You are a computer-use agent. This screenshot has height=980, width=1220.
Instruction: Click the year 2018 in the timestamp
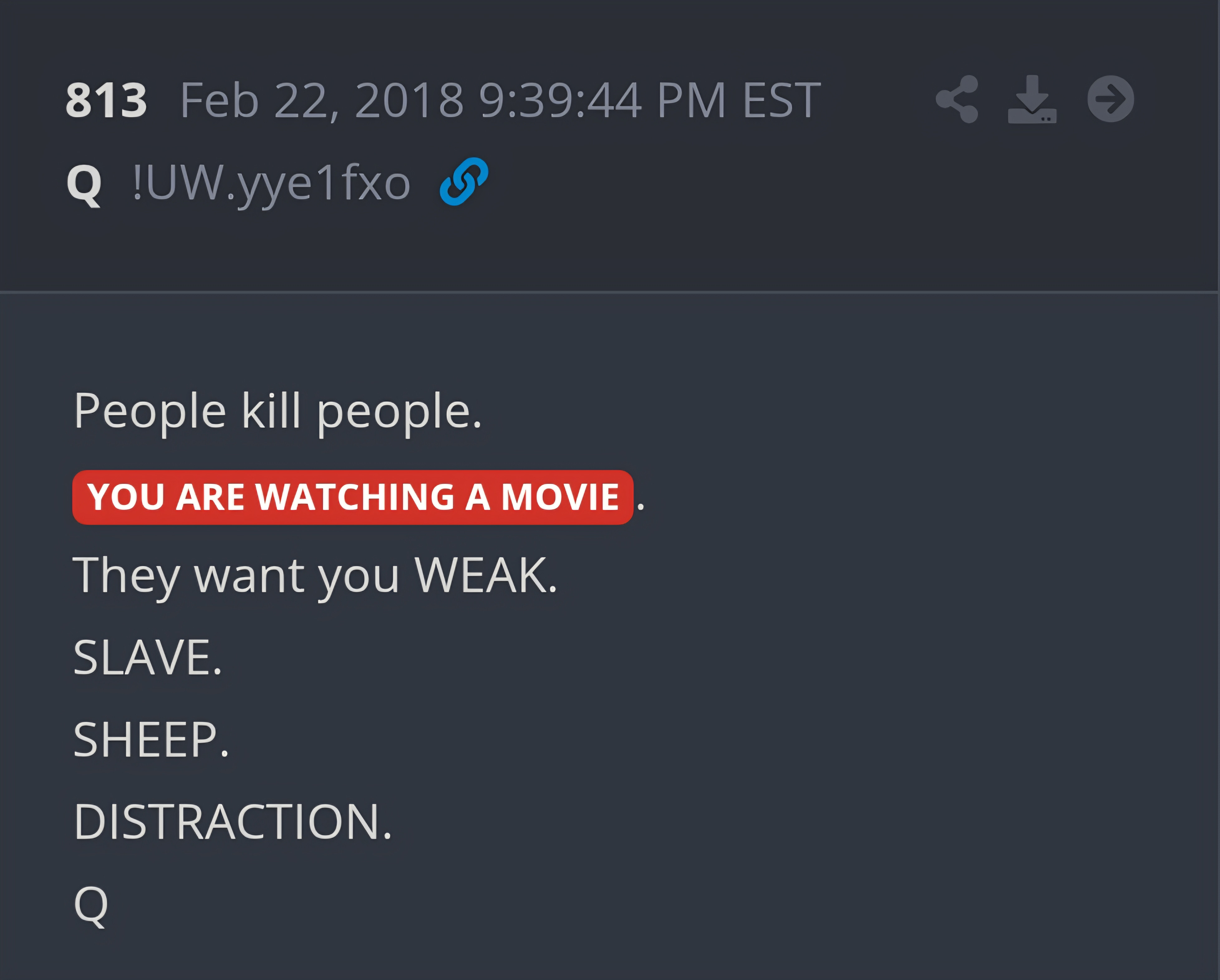[410, 100]
